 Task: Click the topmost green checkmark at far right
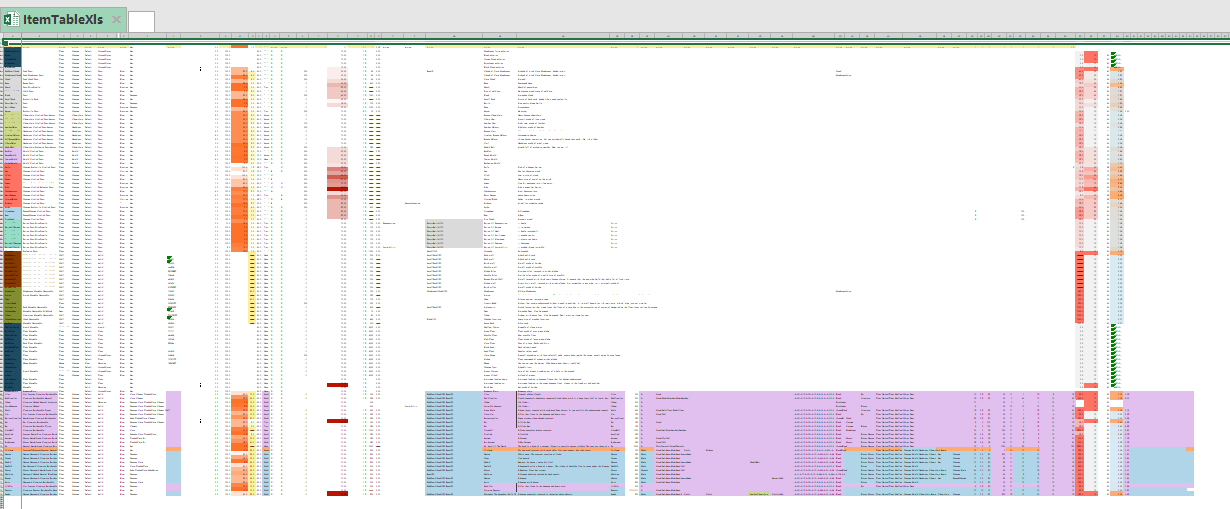1113,53
